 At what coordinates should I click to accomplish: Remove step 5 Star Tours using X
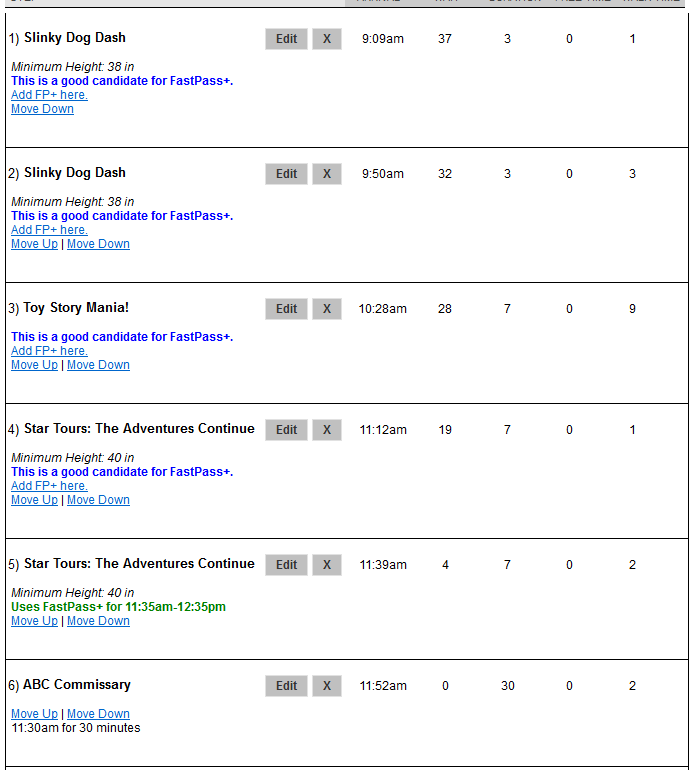327,565
